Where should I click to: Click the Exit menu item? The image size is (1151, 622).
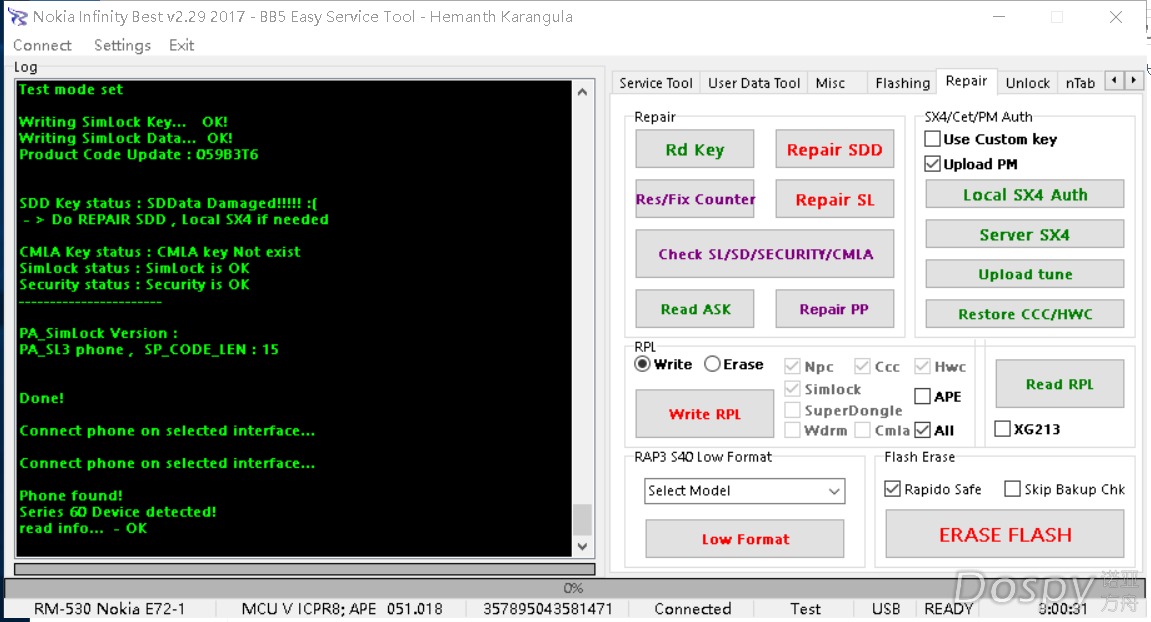pos(181,46)
